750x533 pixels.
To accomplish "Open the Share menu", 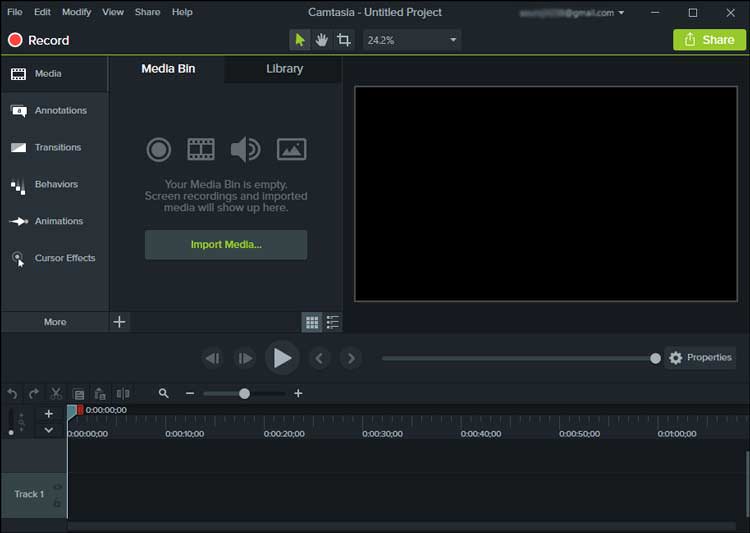I will coord(147,12).
